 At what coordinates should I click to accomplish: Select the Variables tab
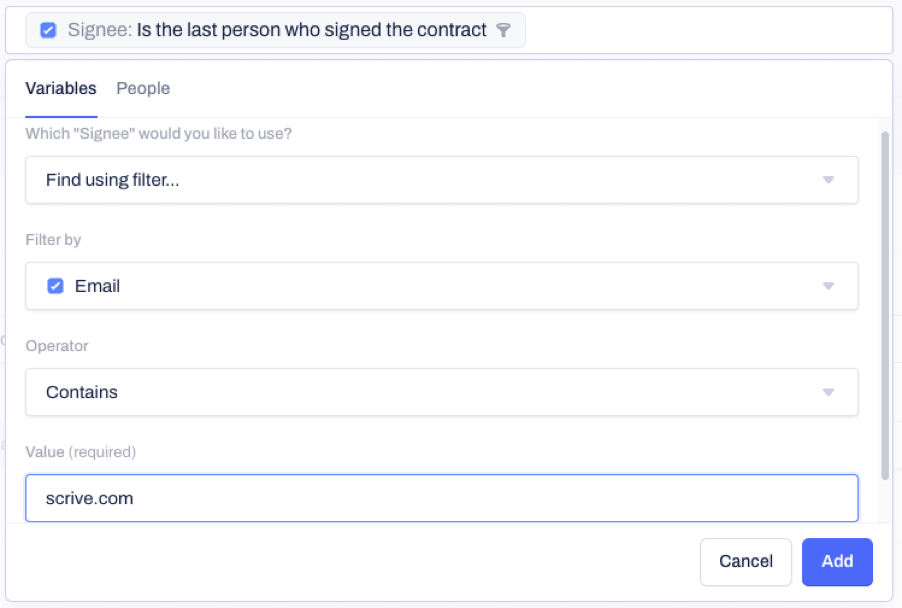coord(61,89)
